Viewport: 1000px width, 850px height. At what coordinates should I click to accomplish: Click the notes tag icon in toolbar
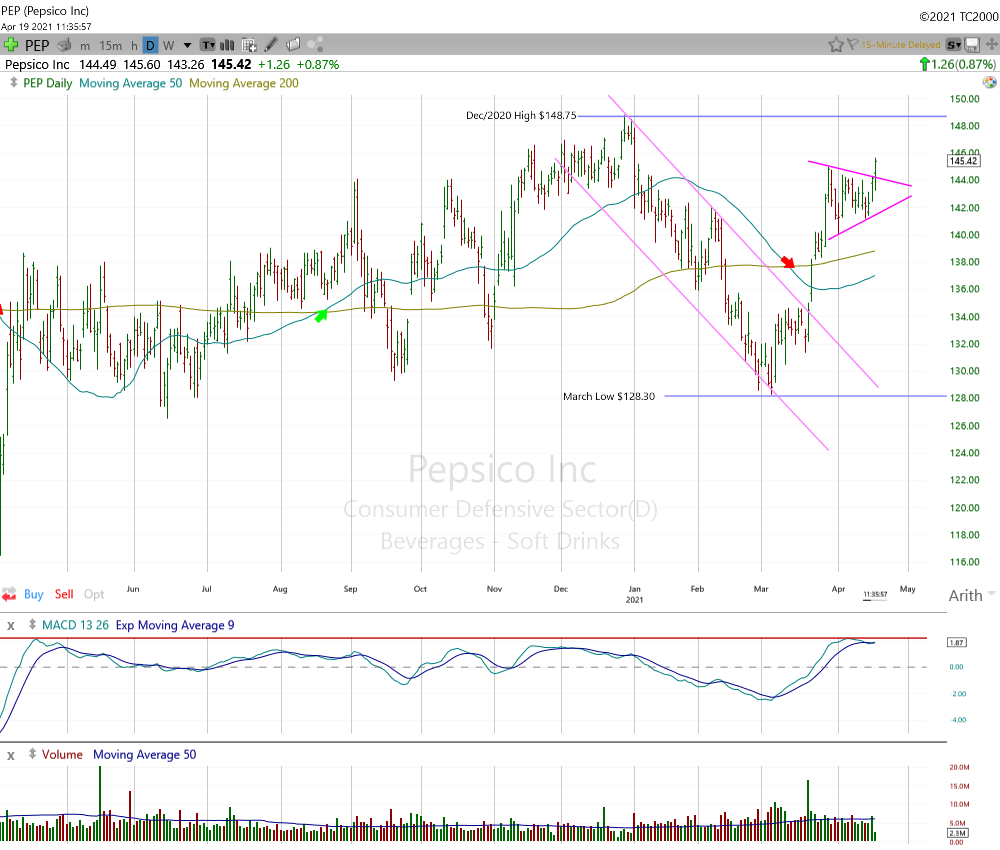(x=293, y=45)
